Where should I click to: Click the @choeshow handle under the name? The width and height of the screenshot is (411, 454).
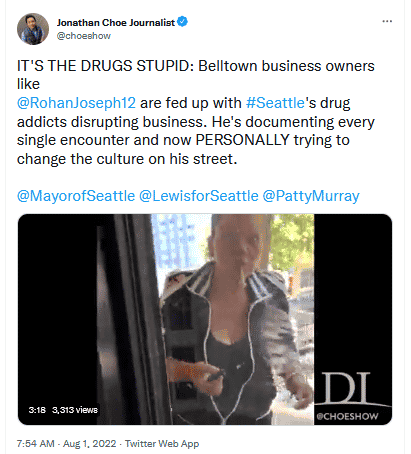84,36
